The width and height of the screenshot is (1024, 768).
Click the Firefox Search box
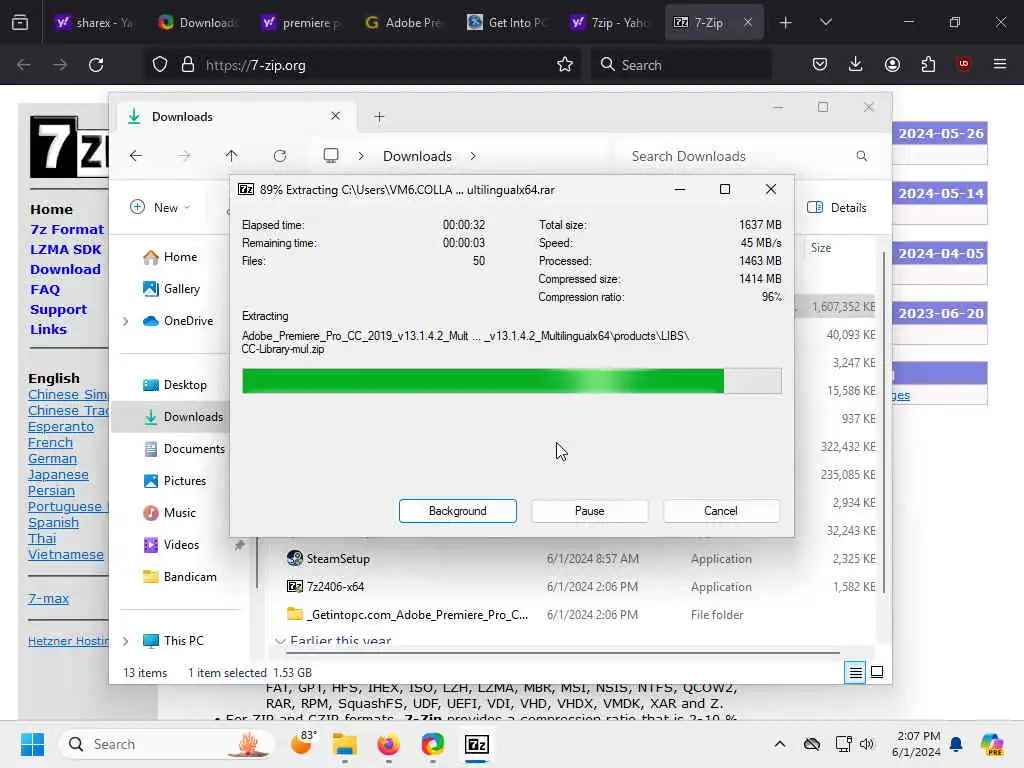[x=681, y=65]
